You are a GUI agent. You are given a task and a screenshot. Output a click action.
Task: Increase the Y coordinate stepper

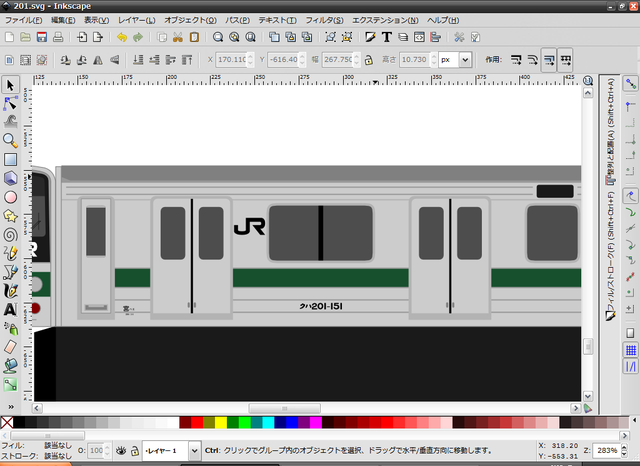pos(302,56)
